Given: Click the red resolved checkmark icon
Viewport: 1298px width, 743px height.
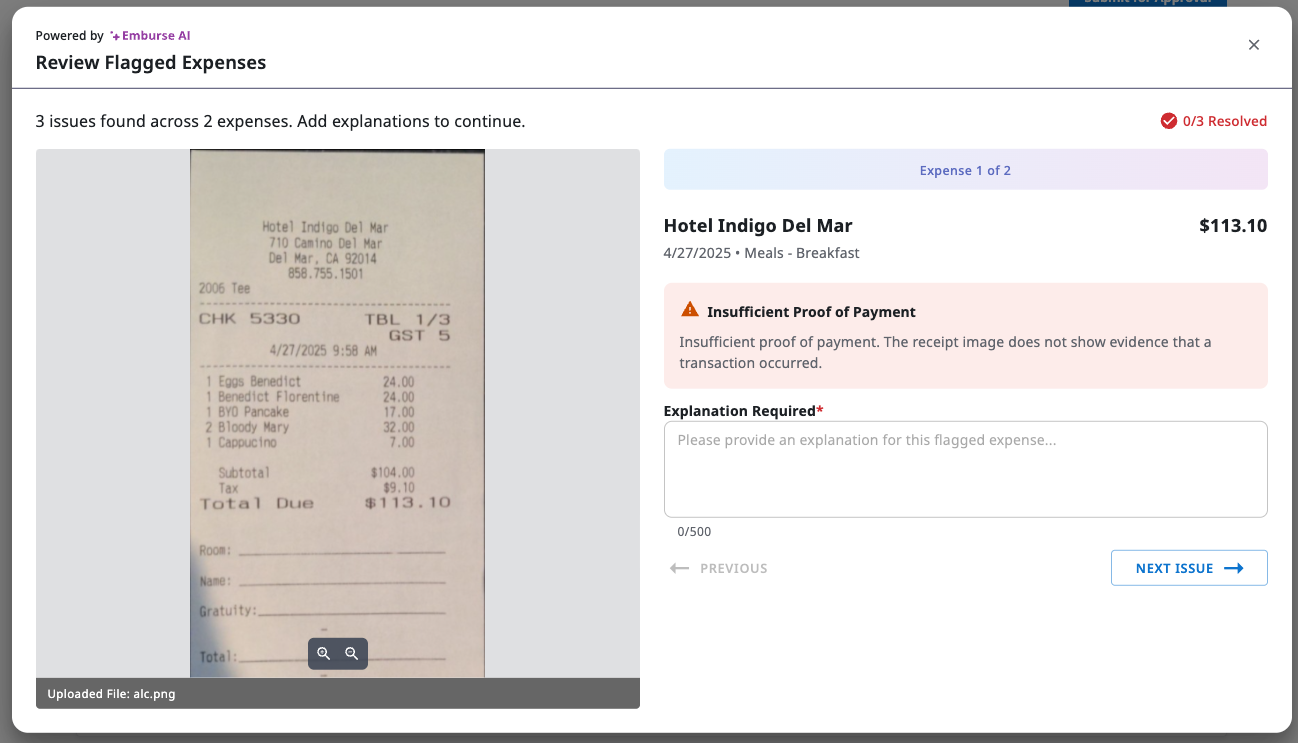Looking at the screenshot, I should point(1169,121).
